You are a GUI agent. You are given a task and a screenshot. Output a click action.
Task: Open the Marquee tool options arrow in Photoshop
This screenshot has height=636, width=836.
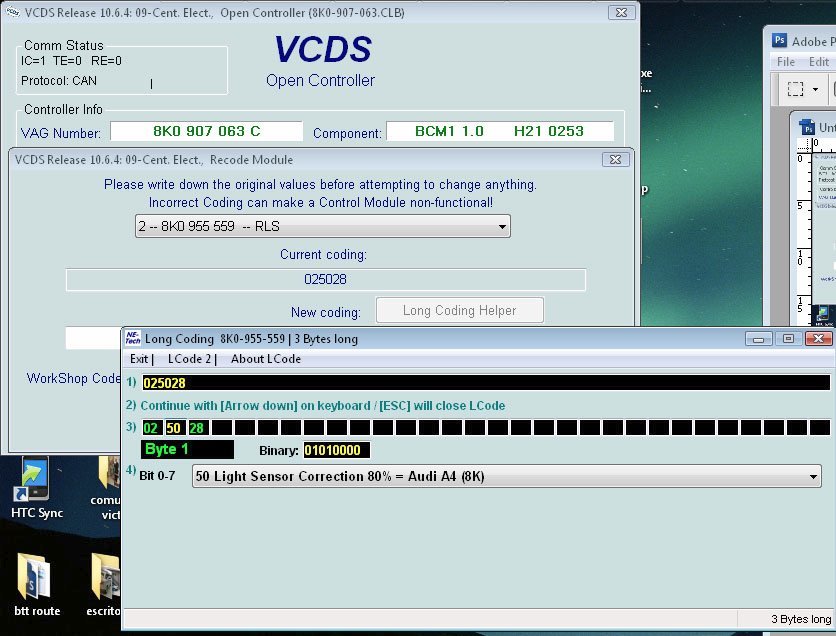(816, 89)
